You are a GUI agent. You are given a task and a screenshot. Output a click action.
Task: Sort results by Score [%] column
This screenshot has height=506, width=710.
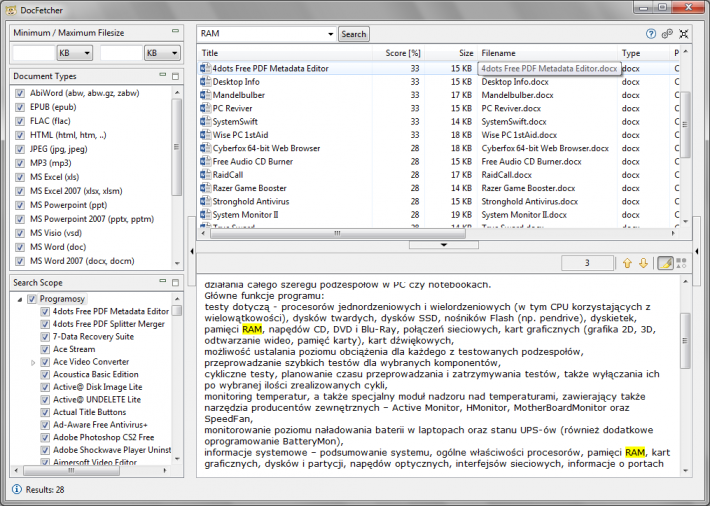pyautogui.click(x=398, y=53)
